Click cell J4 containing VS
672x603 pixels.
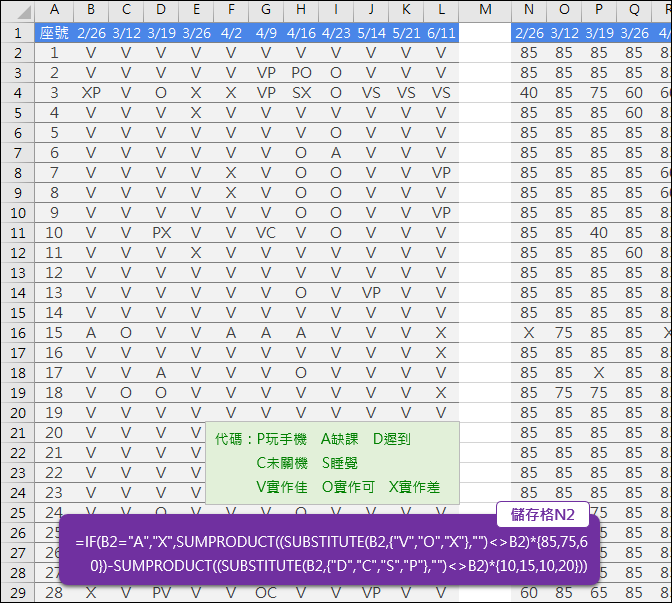[371, 93]
